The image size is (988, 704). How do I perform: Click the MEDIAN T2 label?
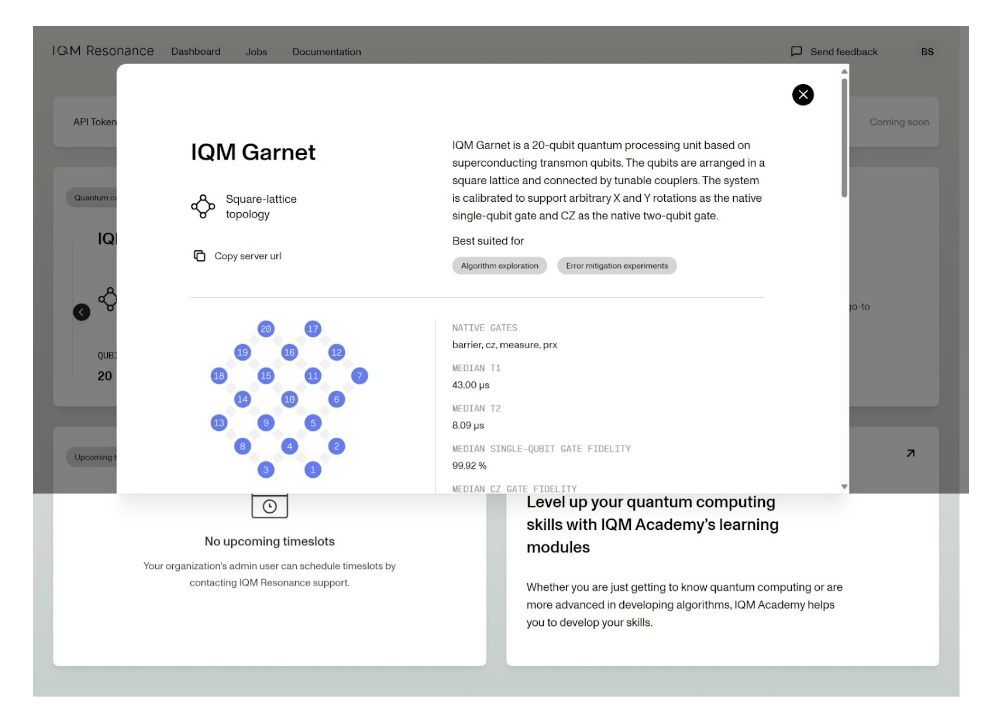pos(476,408)
